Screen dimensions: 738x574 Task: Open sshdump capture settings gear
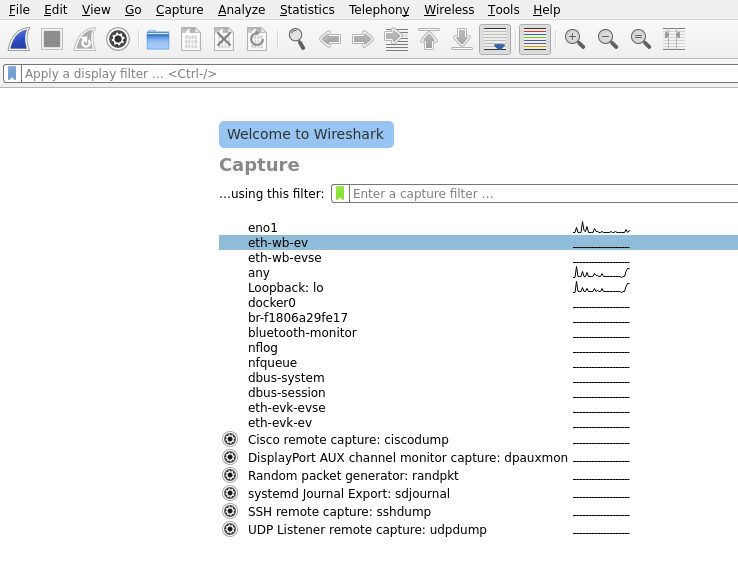click(x=230, y=511)
